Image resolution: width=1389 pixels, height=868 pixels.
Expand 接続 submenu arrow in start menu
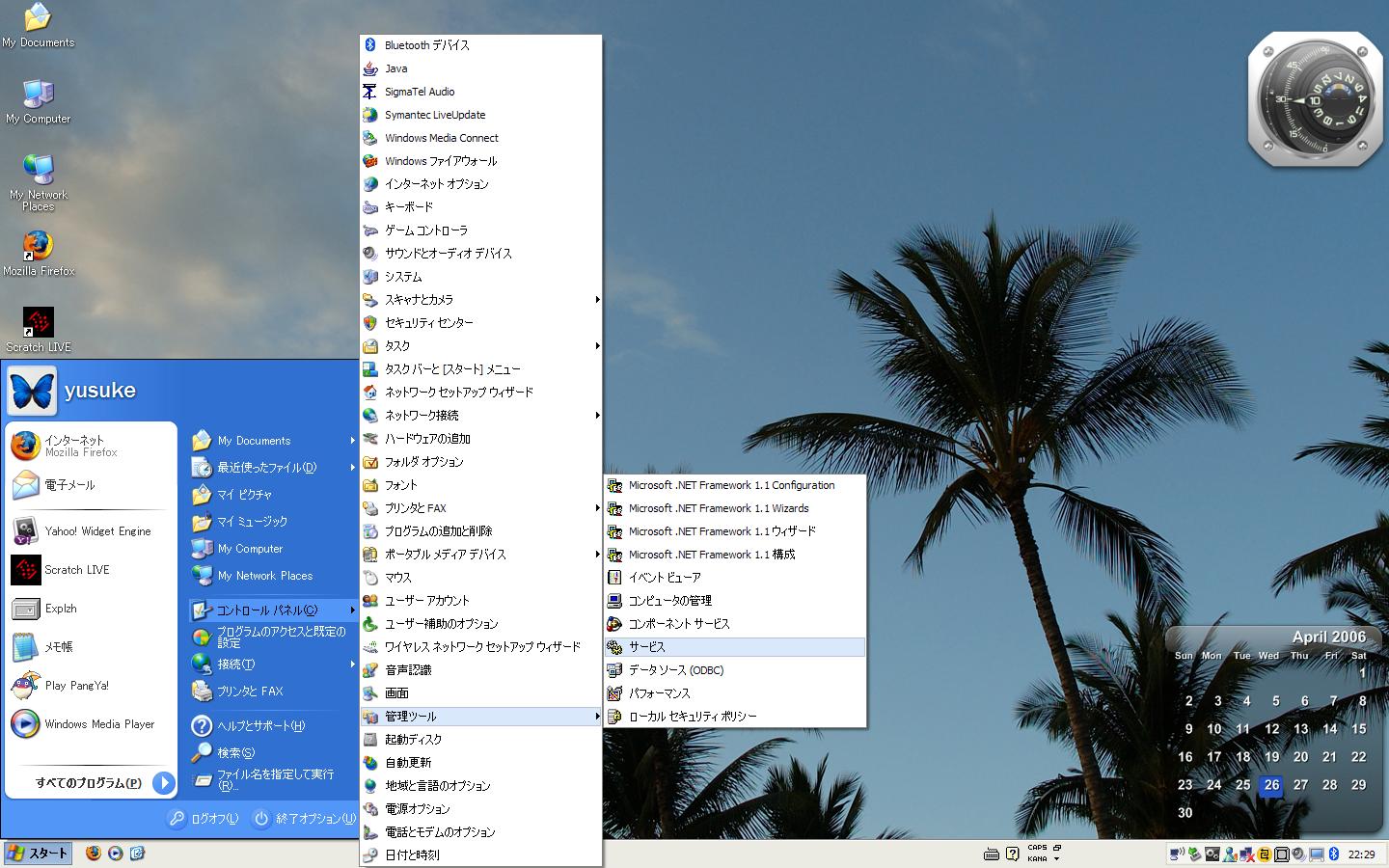coord(352,665)
